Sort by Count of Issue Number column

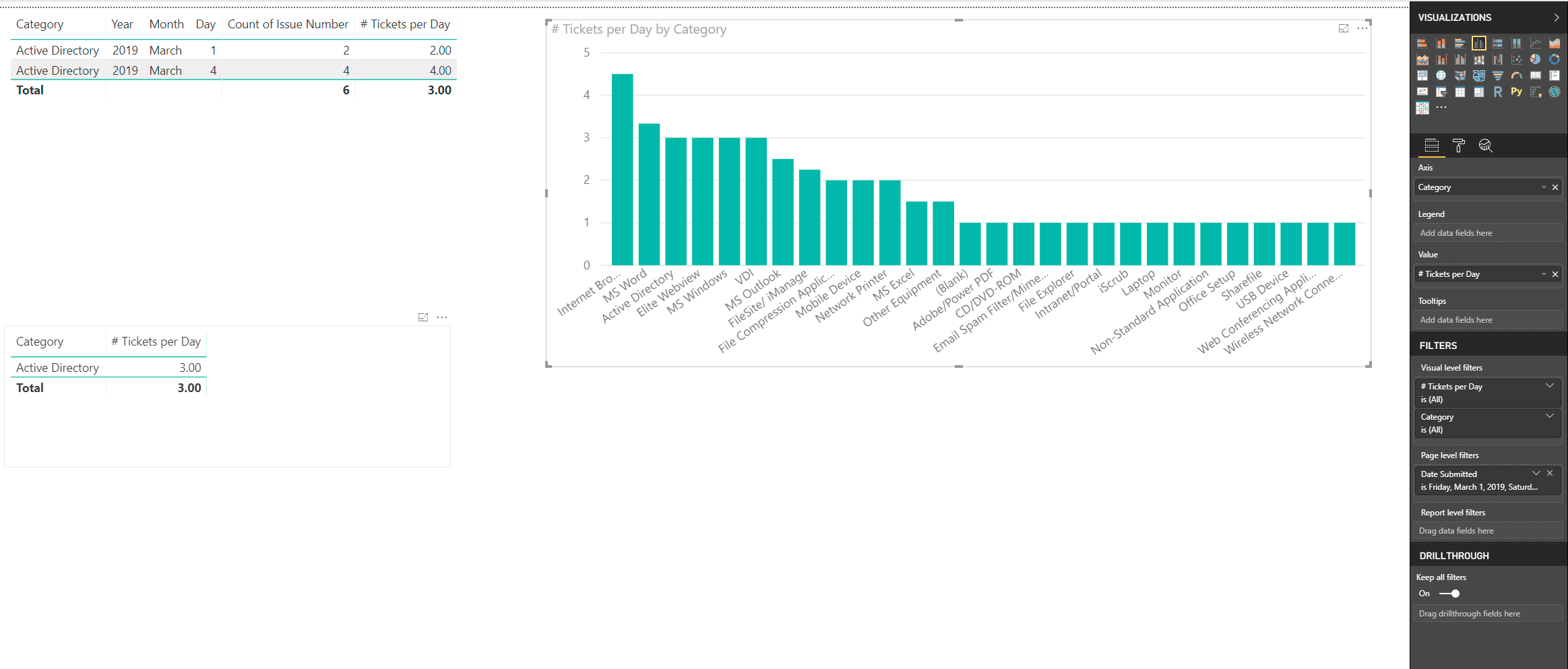[x=288, y=24]
